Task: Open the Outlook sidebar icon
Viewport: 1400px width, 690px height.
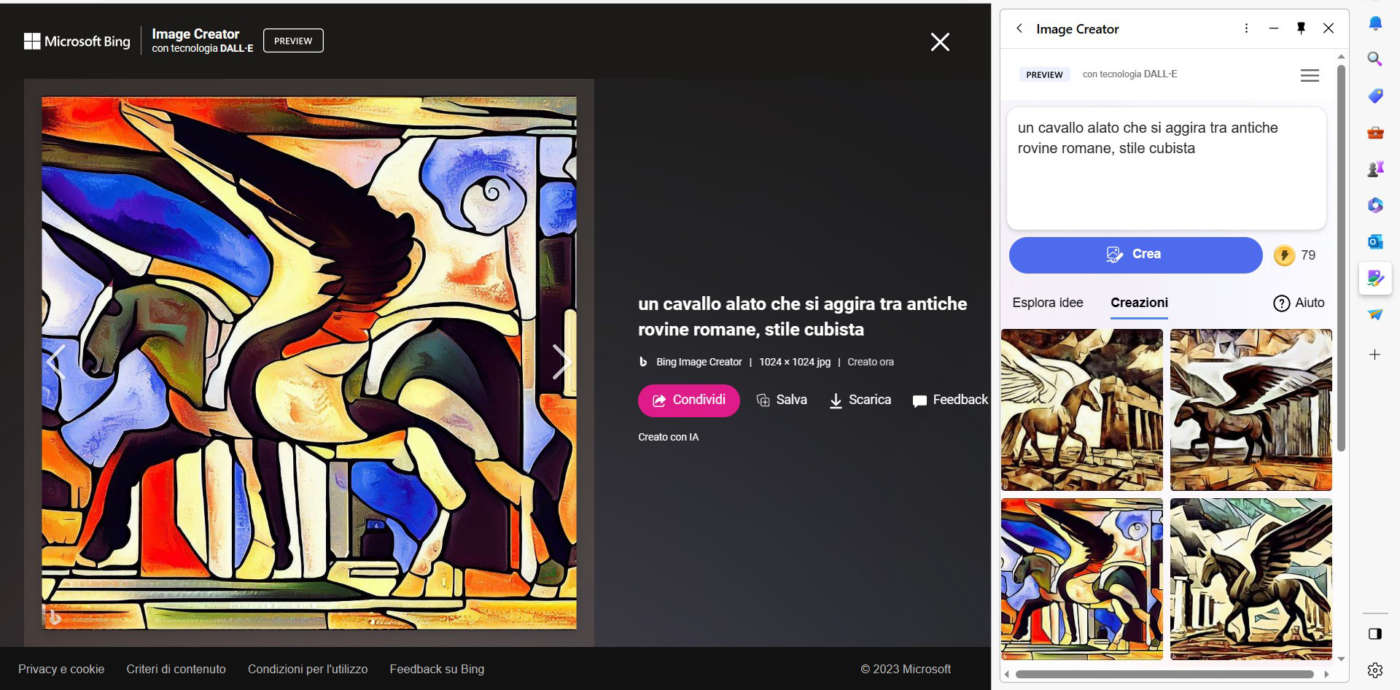Action: pos(1375,241)
